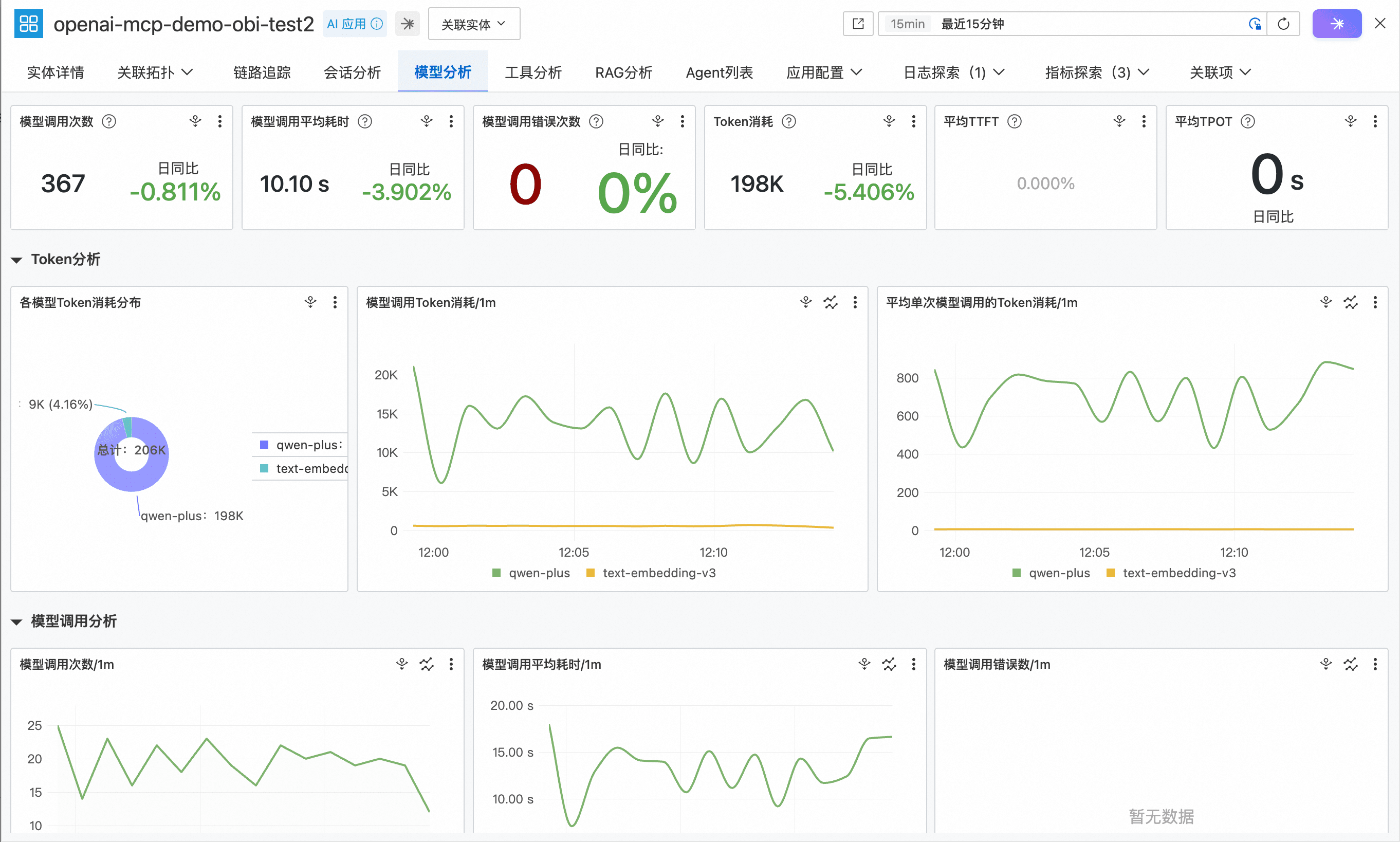Click help icon for 平均TTFT
This screenshot has height=842, width=1400.
1015,121
